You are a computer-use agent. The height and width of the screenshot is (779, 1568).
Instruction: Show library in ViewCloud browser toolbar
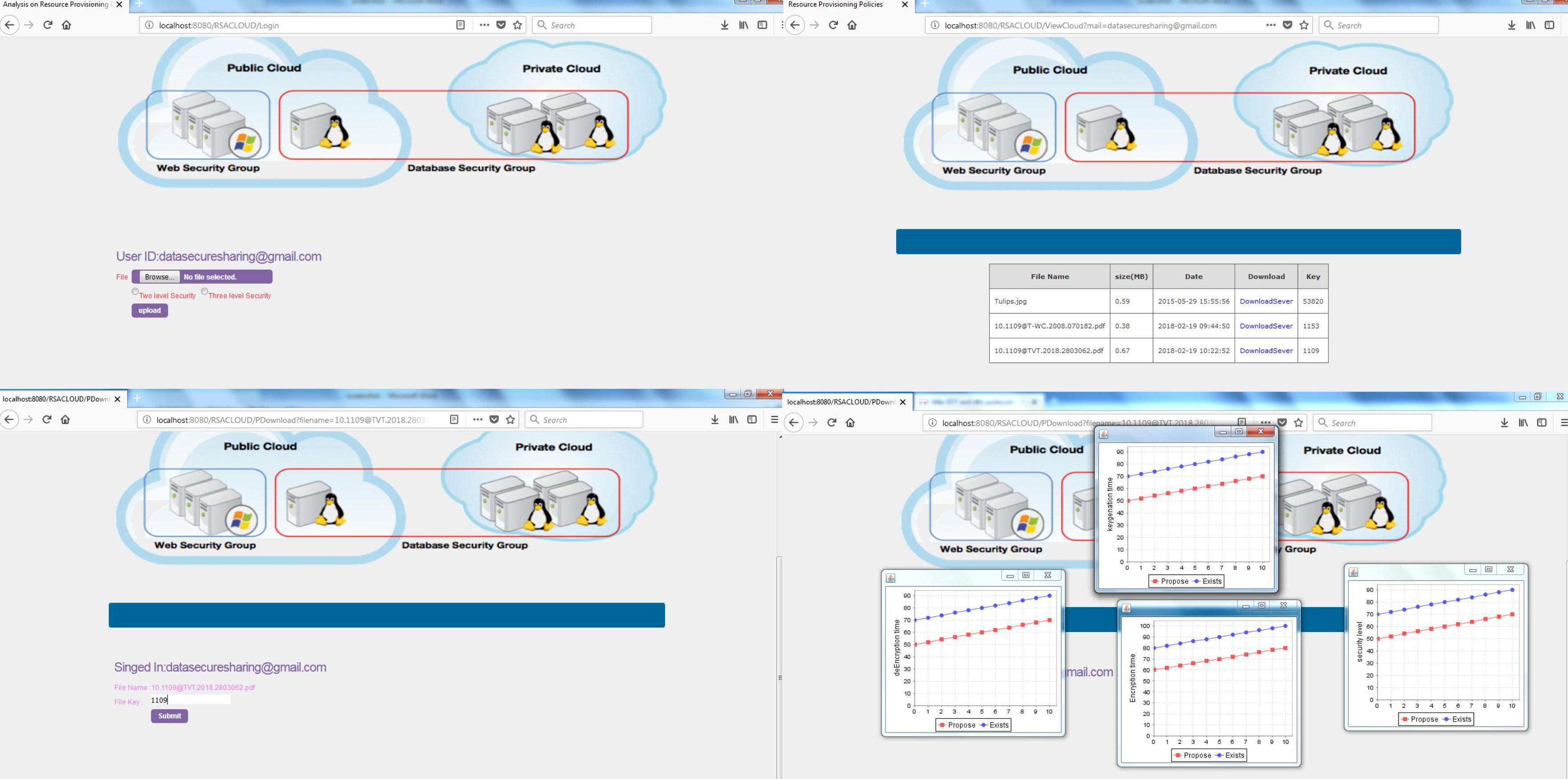(1530, 25)
